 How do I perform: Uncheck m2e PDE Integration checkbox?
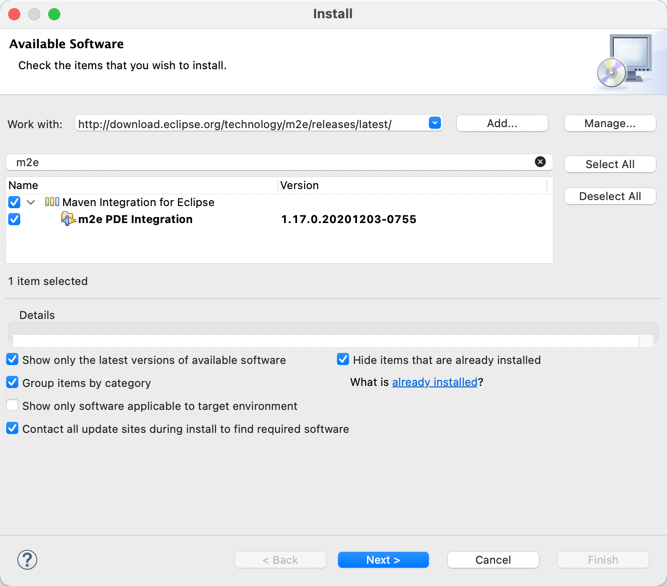[x=14, y=219]
